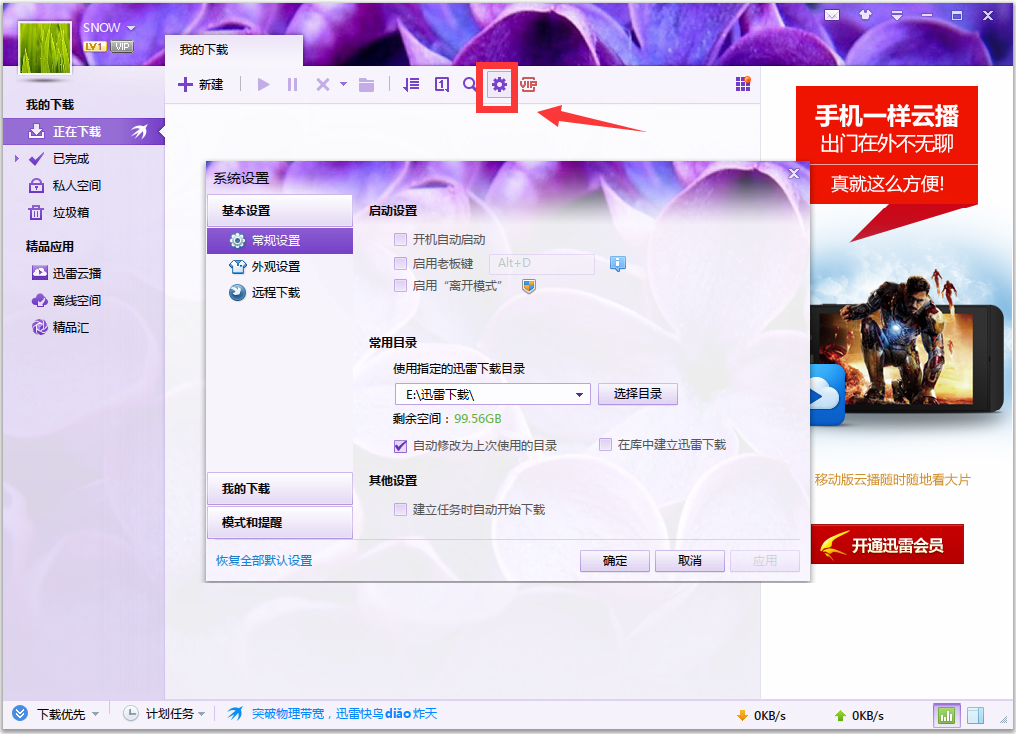Click the sort order toolbar icon
Image resolution: width=1016 pixels, height=734 pixels.
pos(411,85)
